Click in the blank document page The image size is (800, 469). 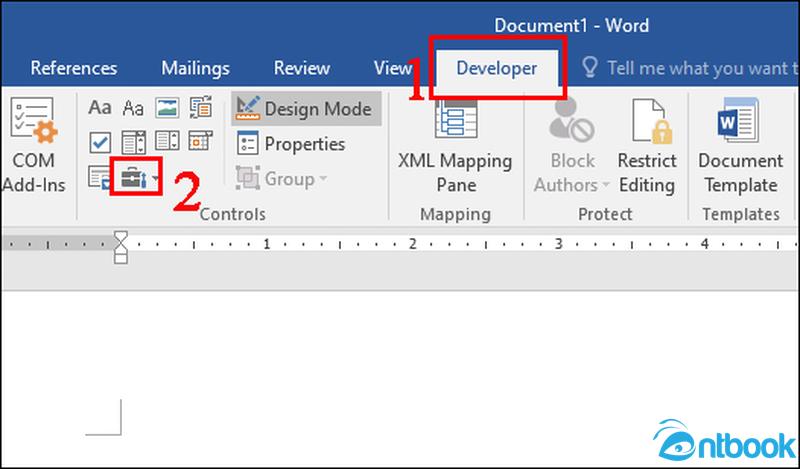point(400,378)
